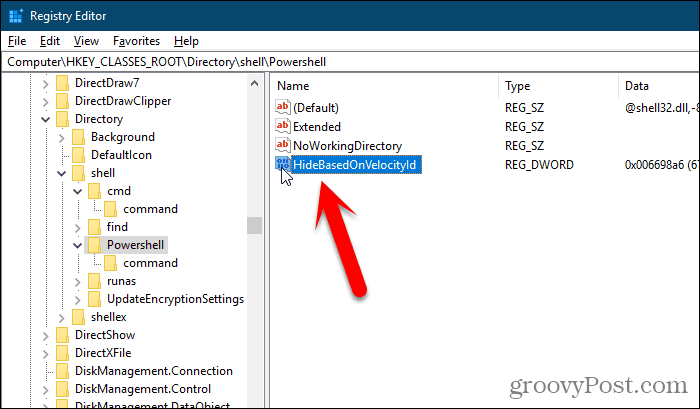Open the Help menu
700x409 pixels.
pos(186,41)
